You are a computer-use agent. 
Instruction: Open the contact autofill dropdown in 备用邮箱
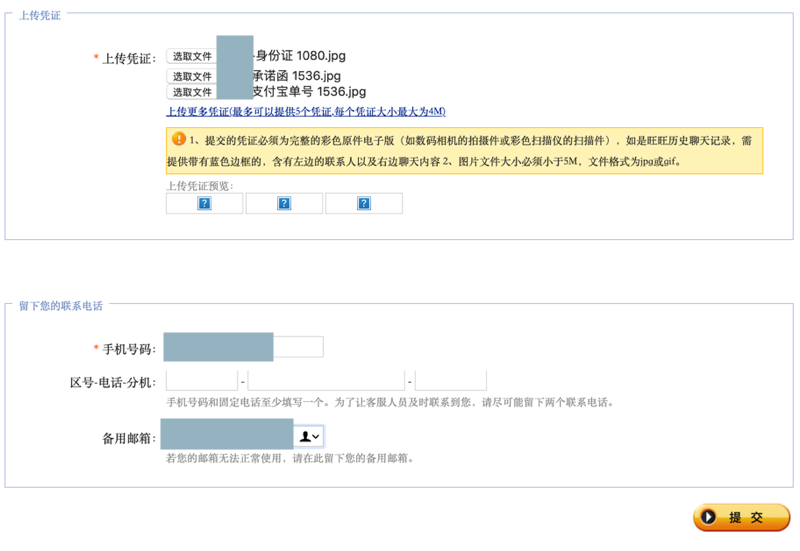pyautogui.click(x=309, y=436)
